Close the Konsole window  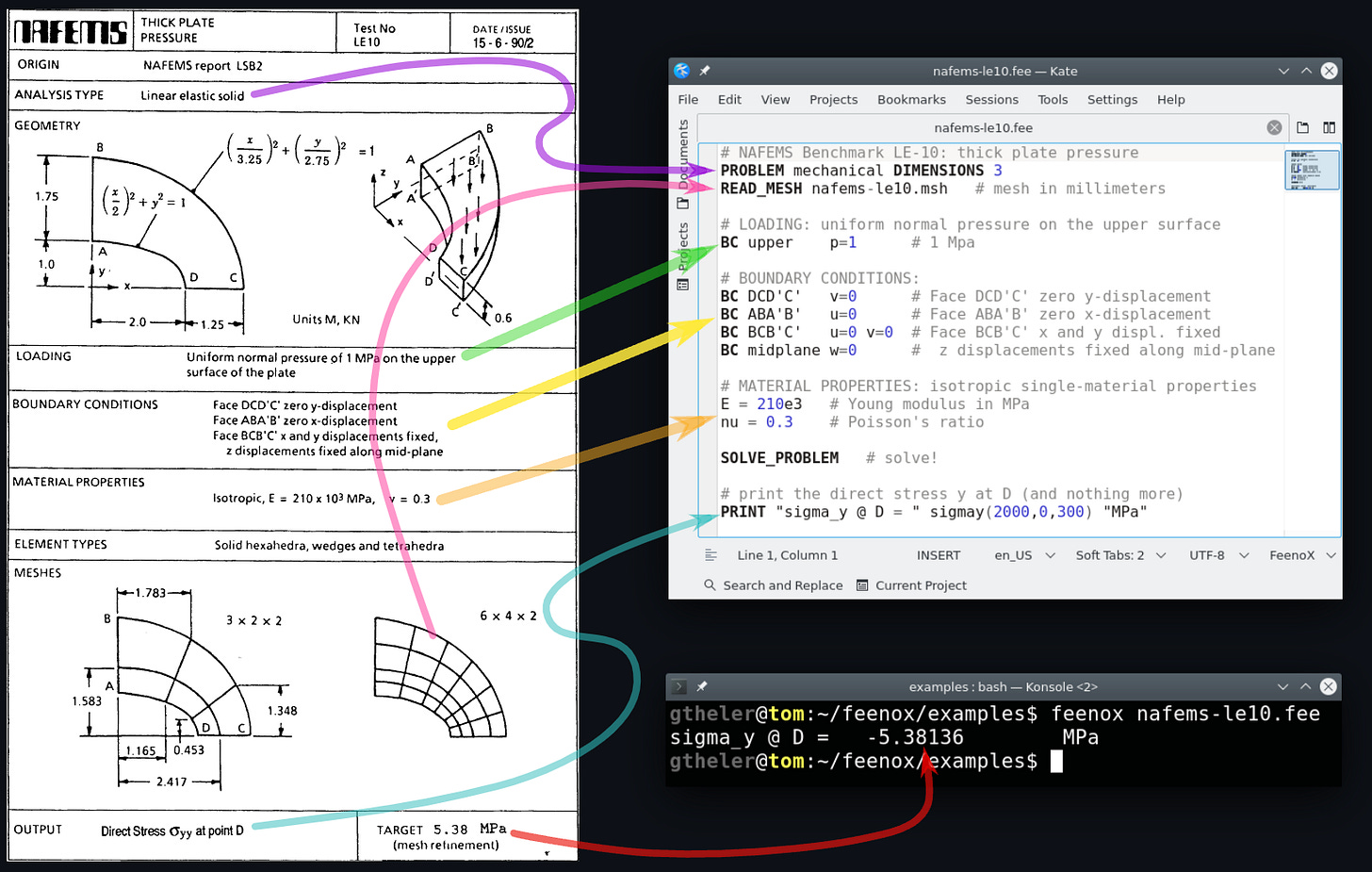point(1329,686)
